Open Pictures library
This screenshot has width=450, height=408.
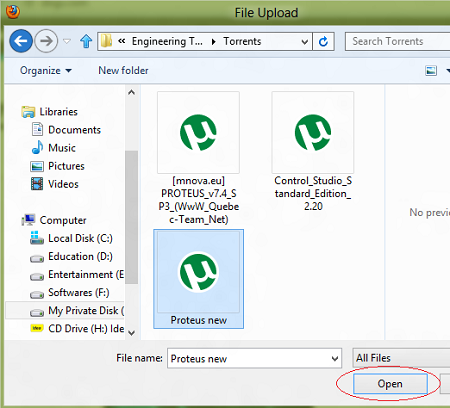click(66, 166)
